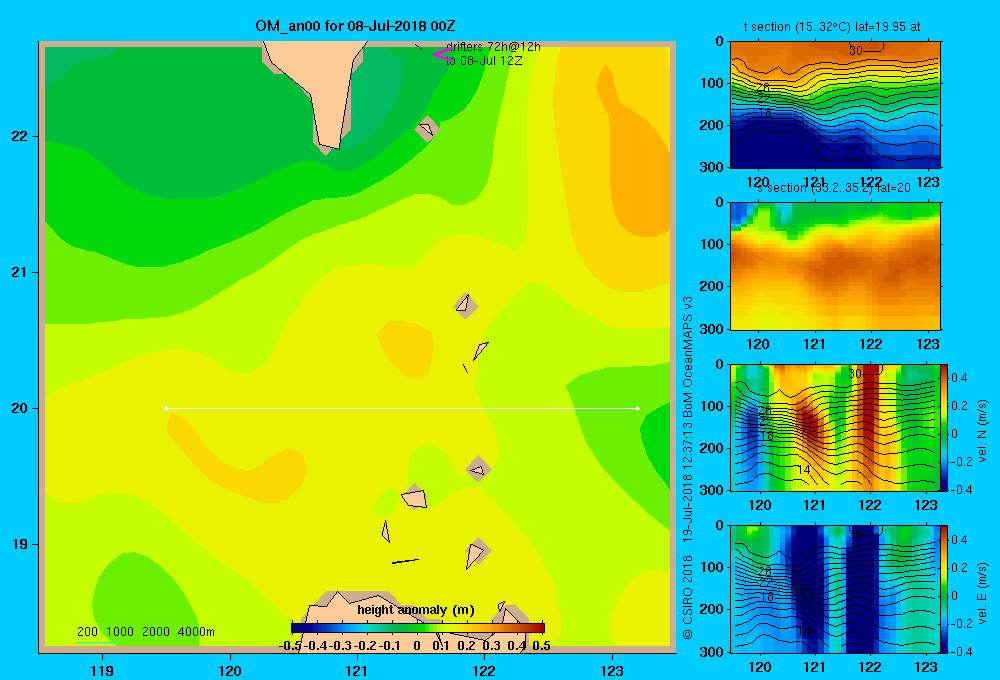Click latitude label 21 on map axis
The image size is (1000, 680).
pos(20,272)
